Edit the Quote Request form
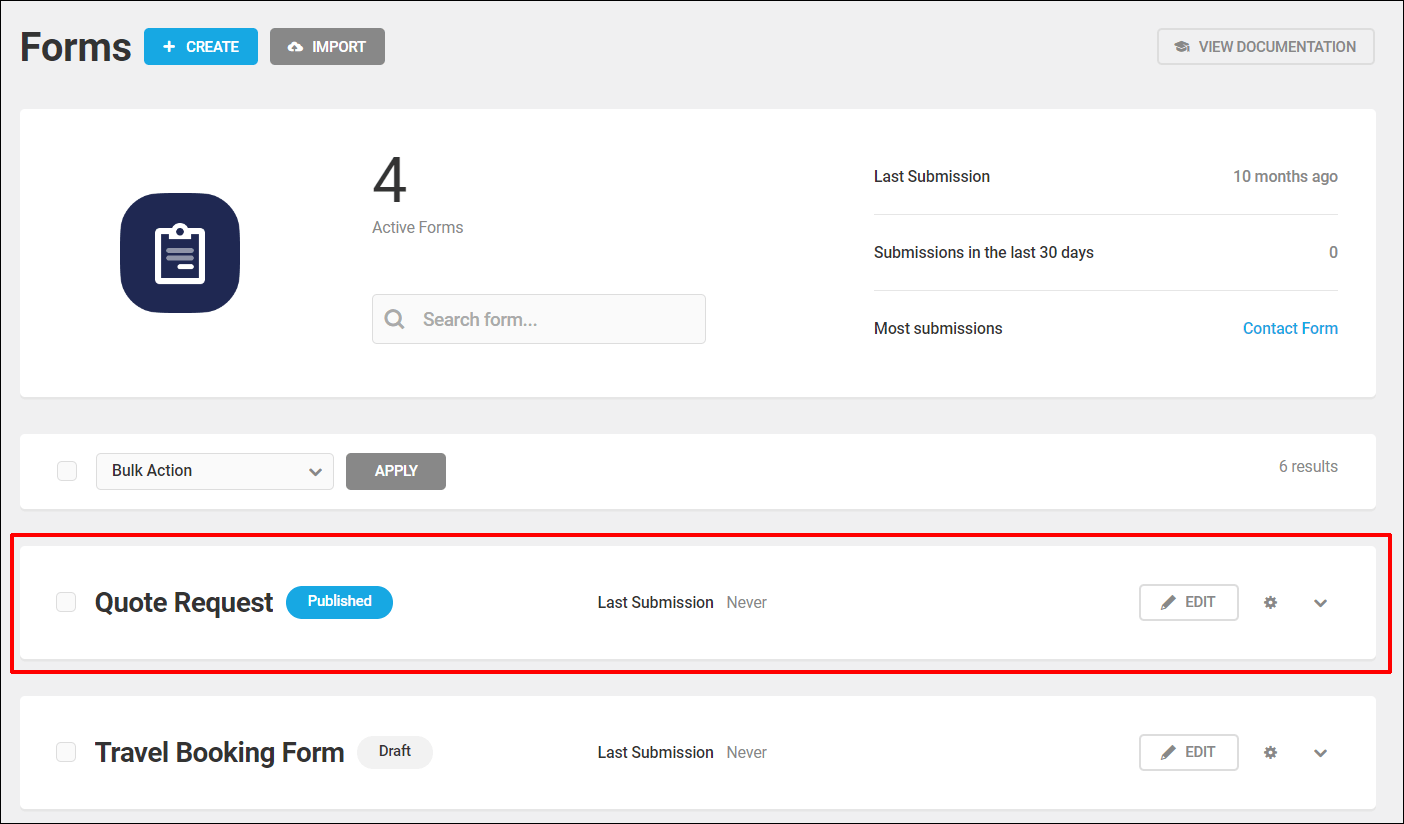The image size is (1404, 824). pyautogui.click(x=1189, y=602)
